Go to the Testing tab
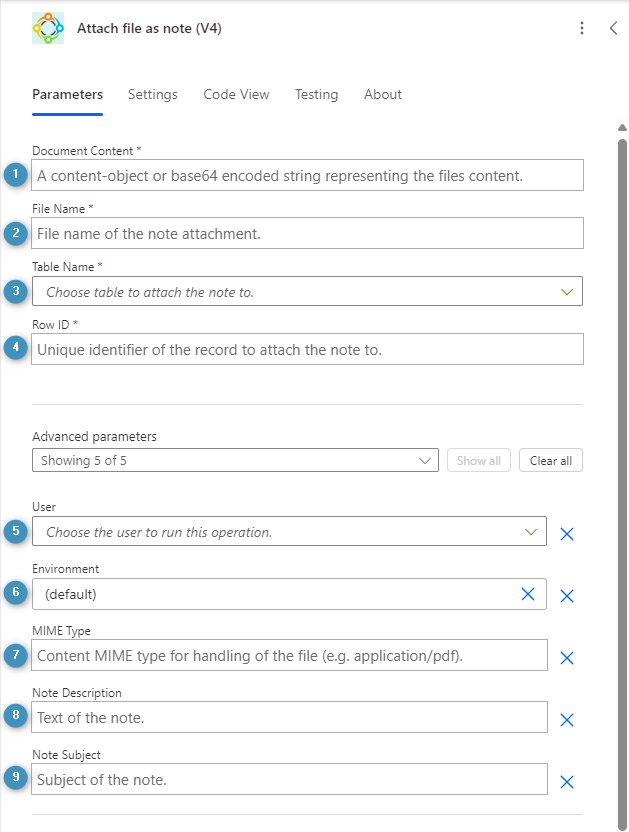This screenshot has height=832, width=629. click(316, 94)
